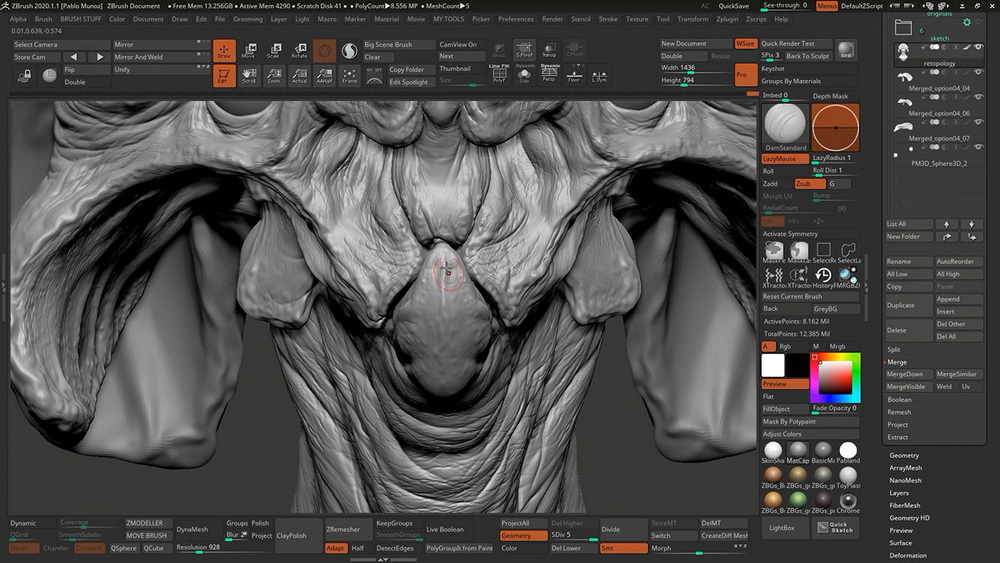The width and height of the screenshot is (1000, 563).
Task: Click the MaskPen brush icon
Action: pos(774,251)
